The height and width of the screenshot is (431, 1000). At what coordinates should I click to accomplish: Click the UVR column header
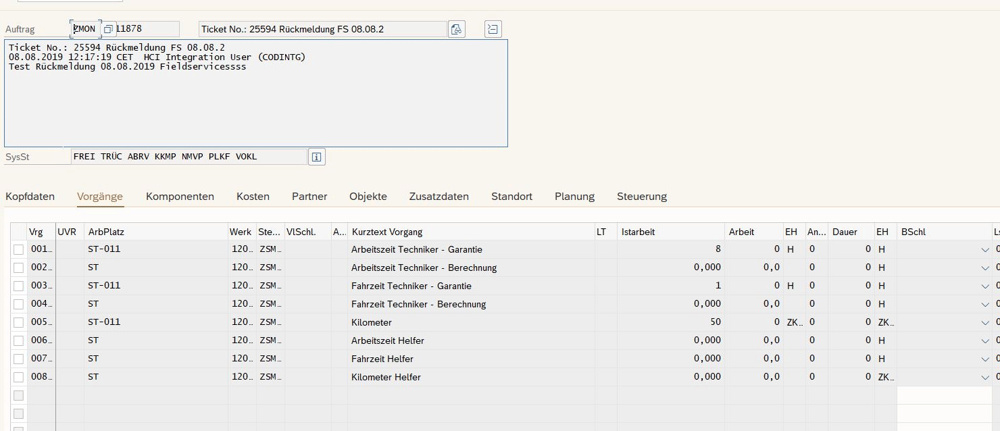[x=70, y=232]
